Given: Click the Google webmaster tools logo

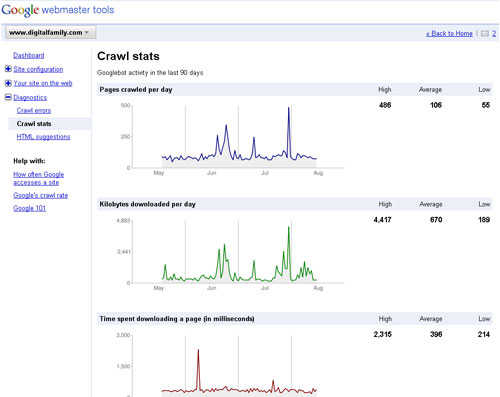Looking at the screenshot, I should (58, 10).
